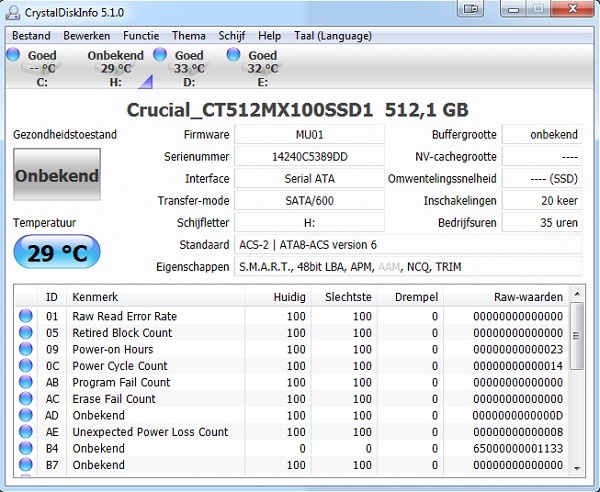Click the extra title bar button left of minimize

(x=470, y=8)
